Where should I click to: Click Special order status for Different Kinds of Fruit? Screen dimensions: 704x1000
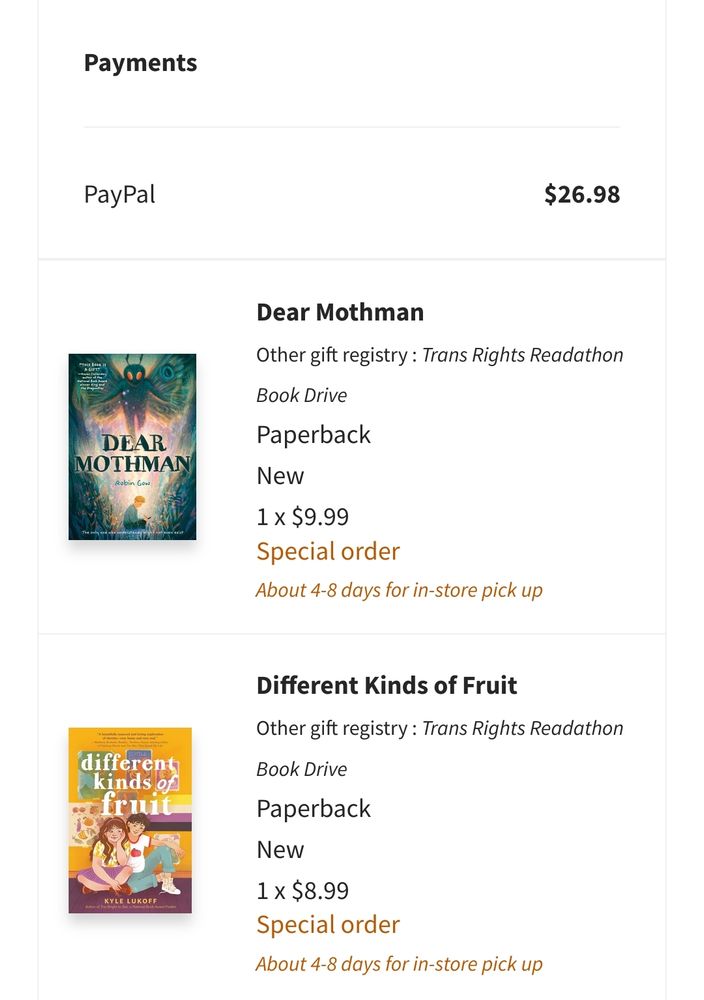click(328, 925)
